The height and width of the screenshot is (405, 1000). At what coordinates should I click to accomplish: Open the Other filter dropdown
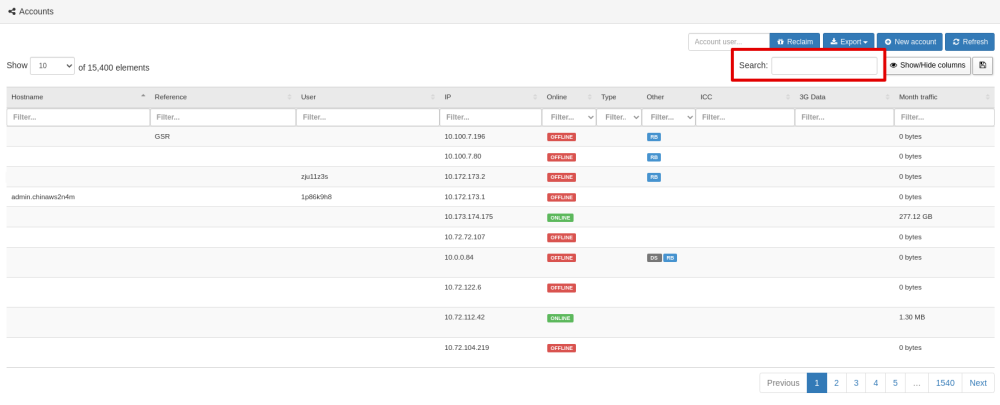pyautogui.click(x=668, y=117)
